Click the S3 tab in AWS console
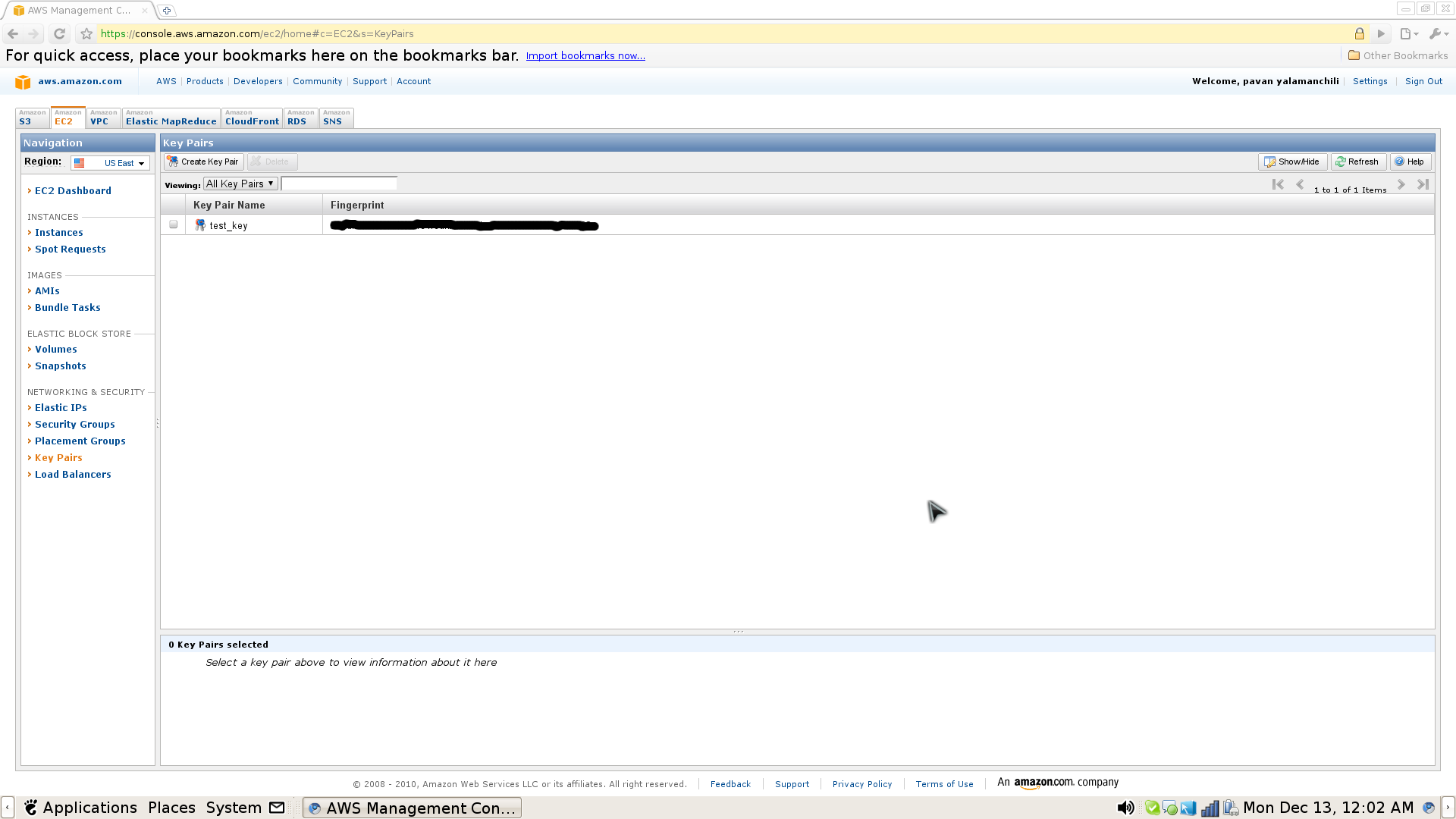The image size is (1456, 819). 31,116
